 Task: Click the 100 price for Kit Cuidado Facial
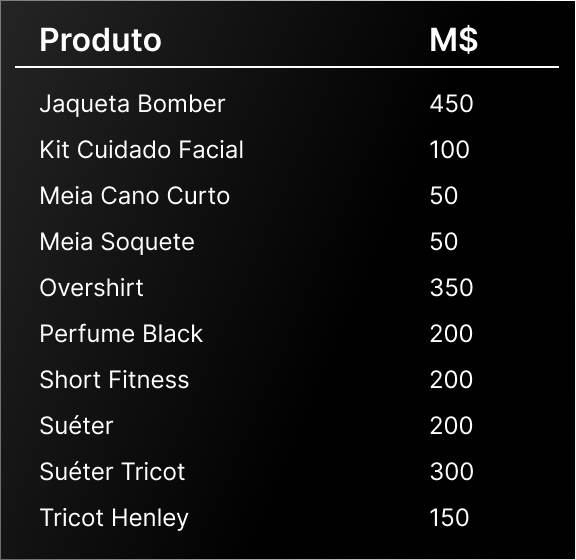450,150
